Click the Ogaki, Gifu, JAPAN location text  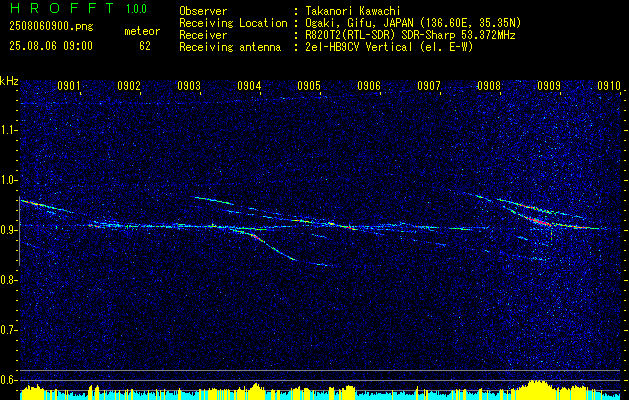(x=413, y=23)
